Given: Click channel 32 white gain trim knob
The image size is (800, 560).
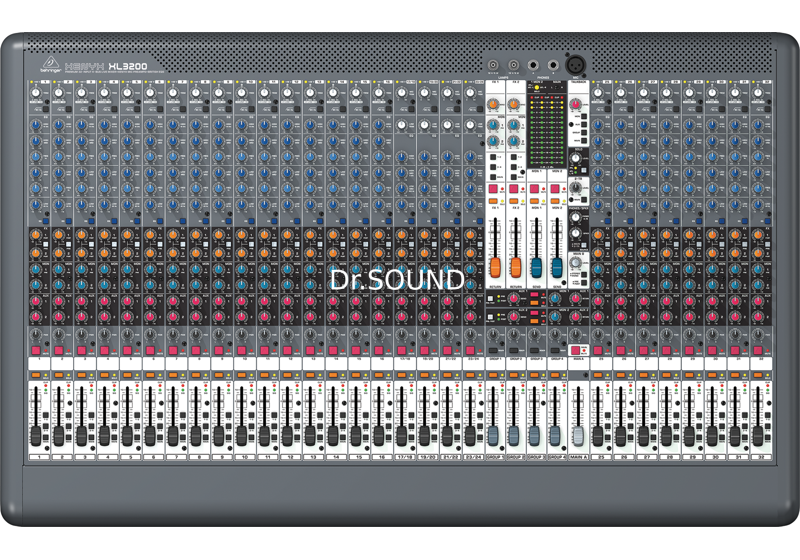Looking at the screenshot, I should coord(758,93).
